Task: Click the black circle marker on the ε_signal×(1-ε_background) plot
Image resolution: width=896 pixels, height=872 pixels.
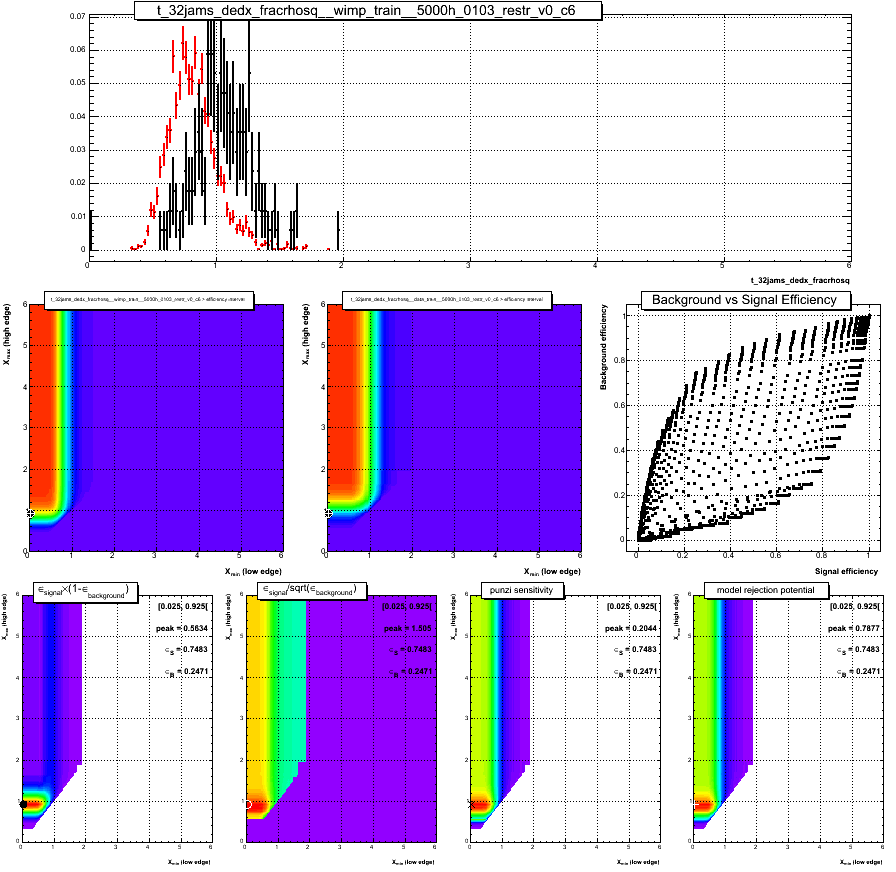Action: tap(23, 804)
